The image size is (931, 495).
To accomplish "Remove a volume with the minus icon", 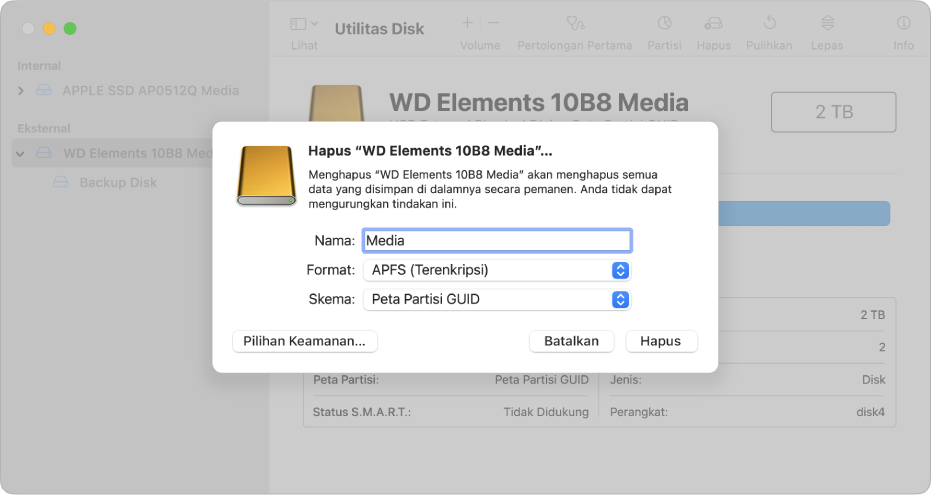I will [493, 23].
